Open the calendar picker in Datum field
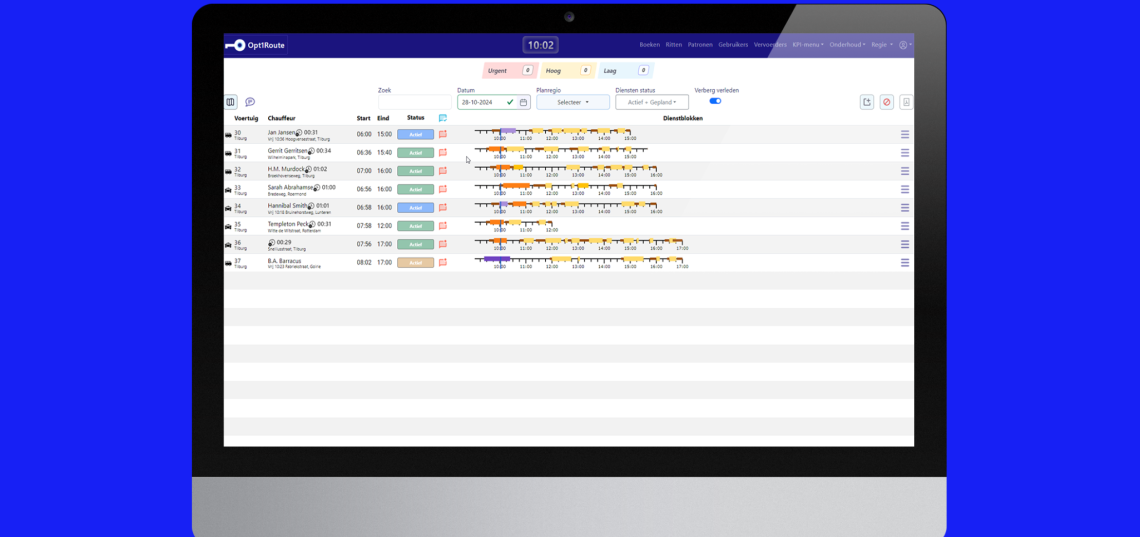1140x537 pixels. click(x=523, y=102)
